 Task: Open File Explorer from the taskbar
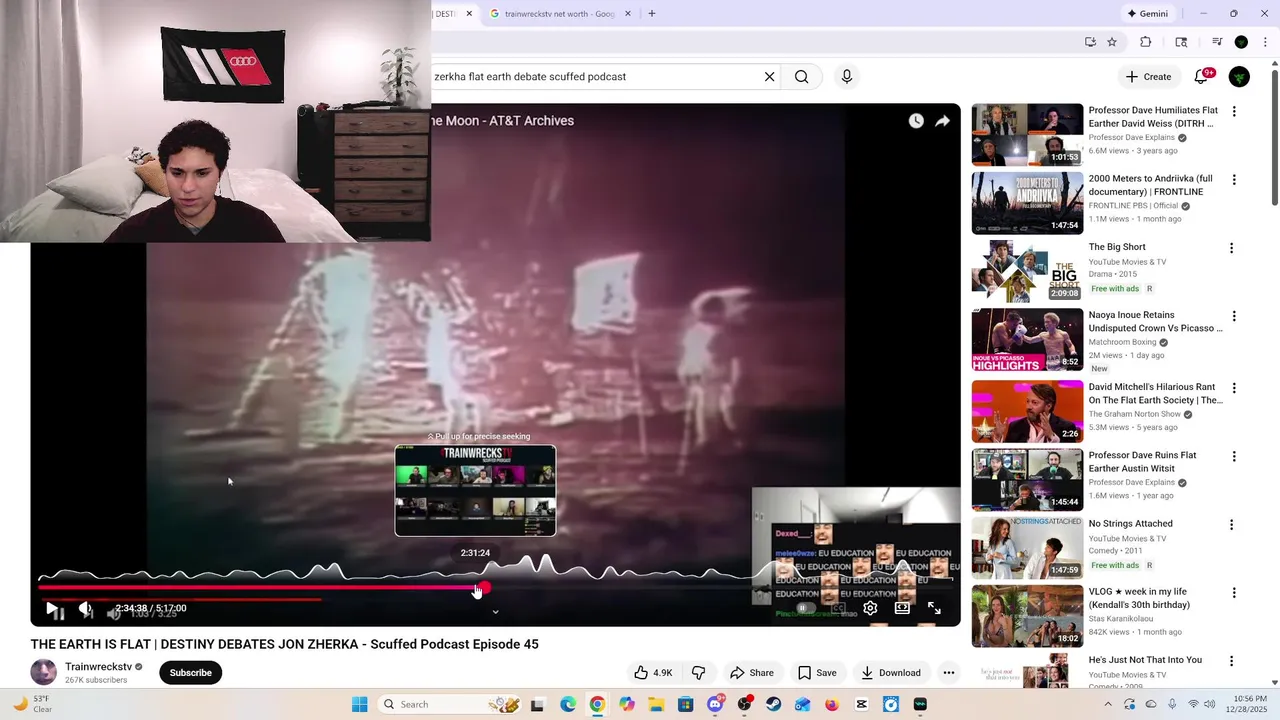point(656,704)
